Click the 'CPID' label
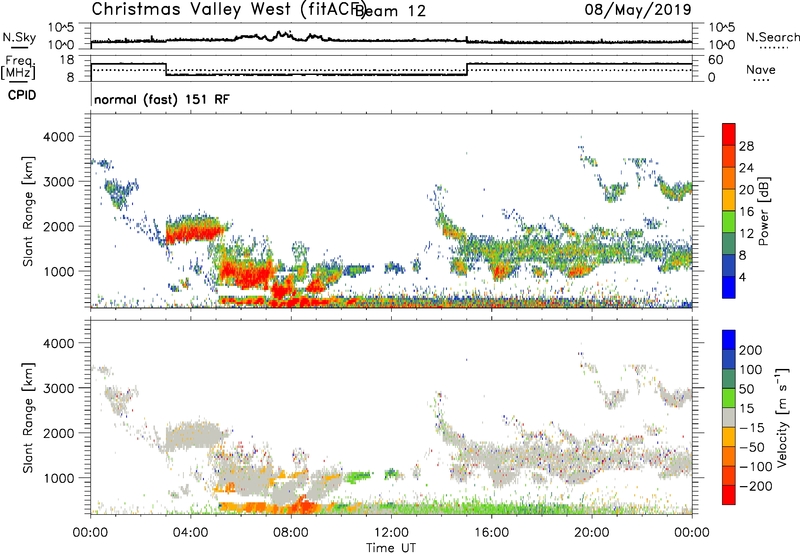 tap(22, 95)
